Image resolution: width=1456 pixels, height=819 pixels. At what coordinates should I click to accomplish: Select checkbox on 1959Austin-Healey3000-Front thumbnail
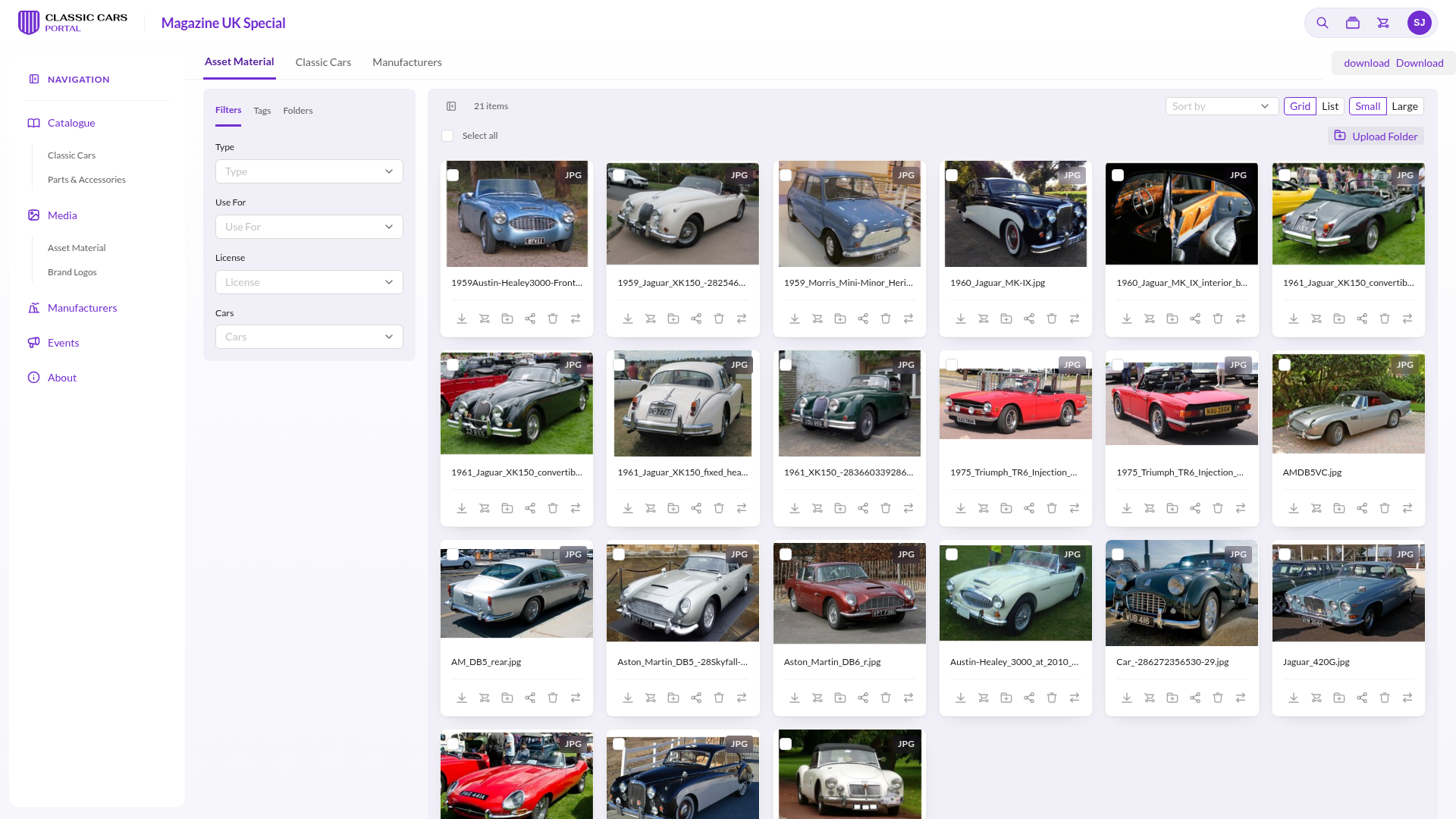point(453,175)
